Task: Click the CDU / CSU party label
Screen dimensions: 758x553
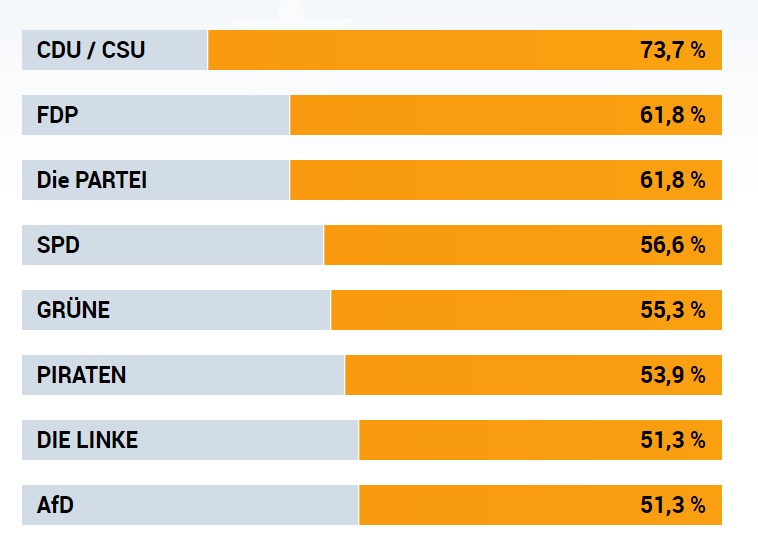Action: [91, 50]
